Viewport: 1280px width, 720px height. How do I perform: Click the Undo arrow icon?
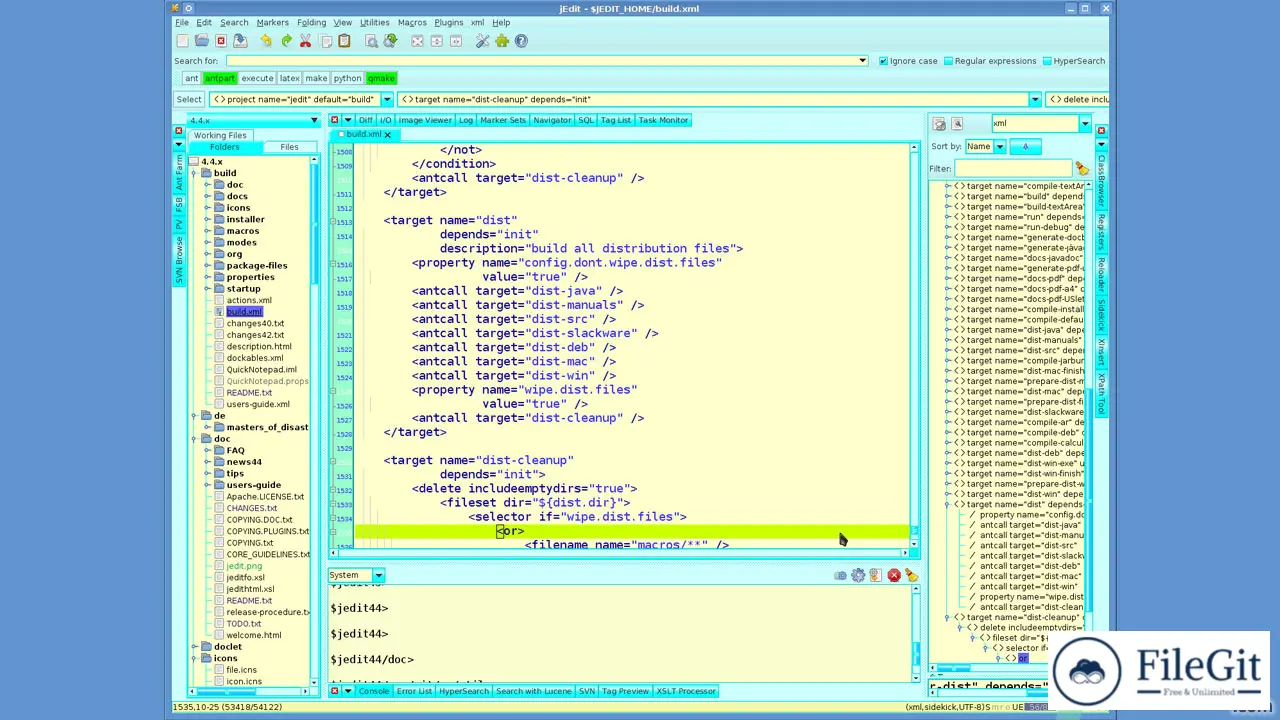point(266,41)
